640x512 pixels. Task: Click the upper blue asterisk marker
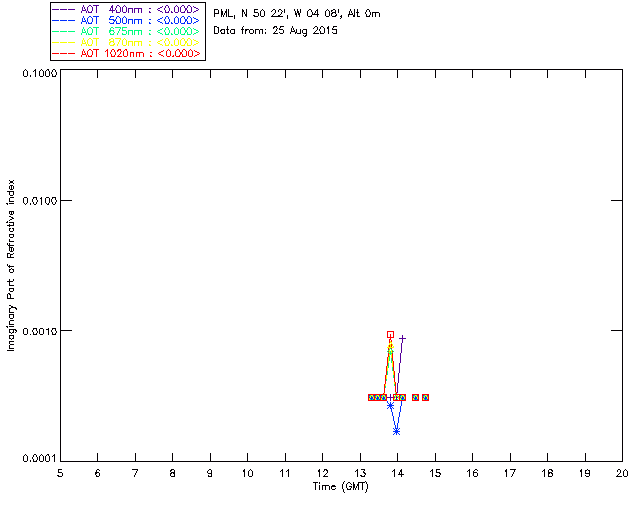coord(391,405)
